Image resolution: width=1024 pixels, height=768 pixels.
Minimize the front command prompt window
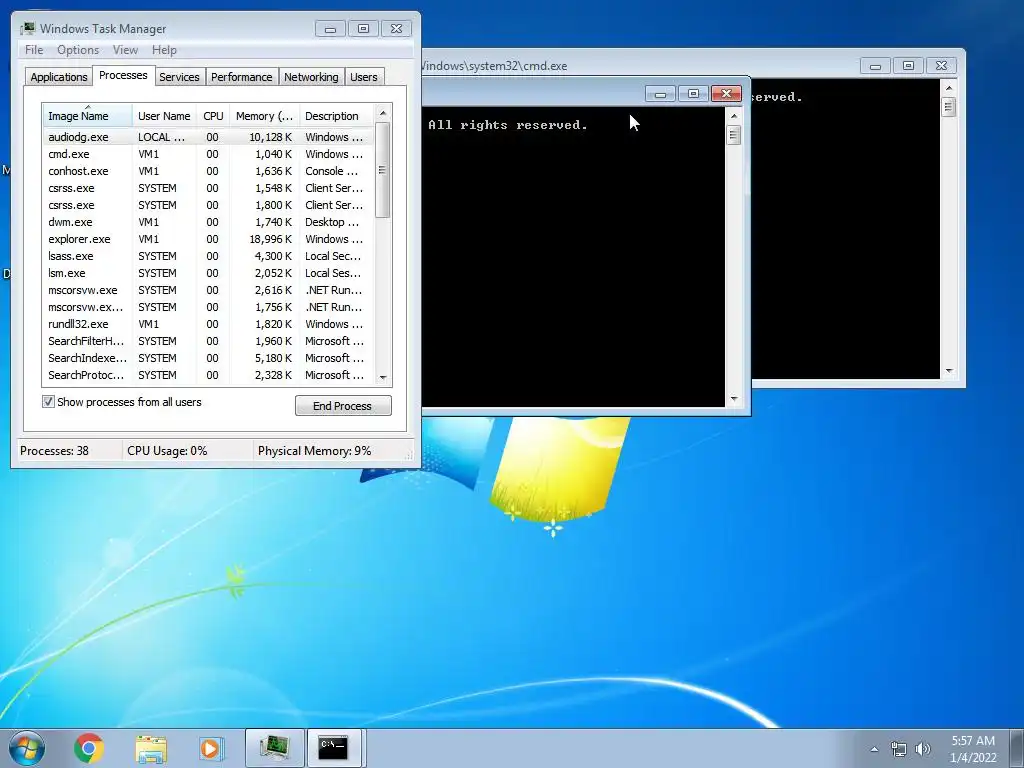[660, 94]
